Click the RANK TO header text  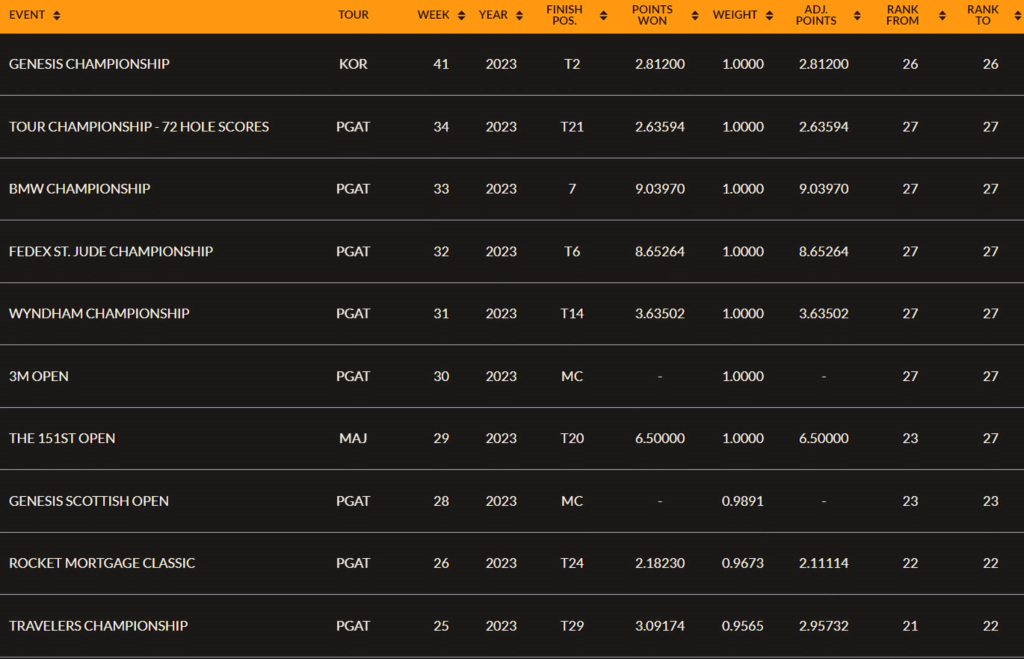click(x=983, y=15)
